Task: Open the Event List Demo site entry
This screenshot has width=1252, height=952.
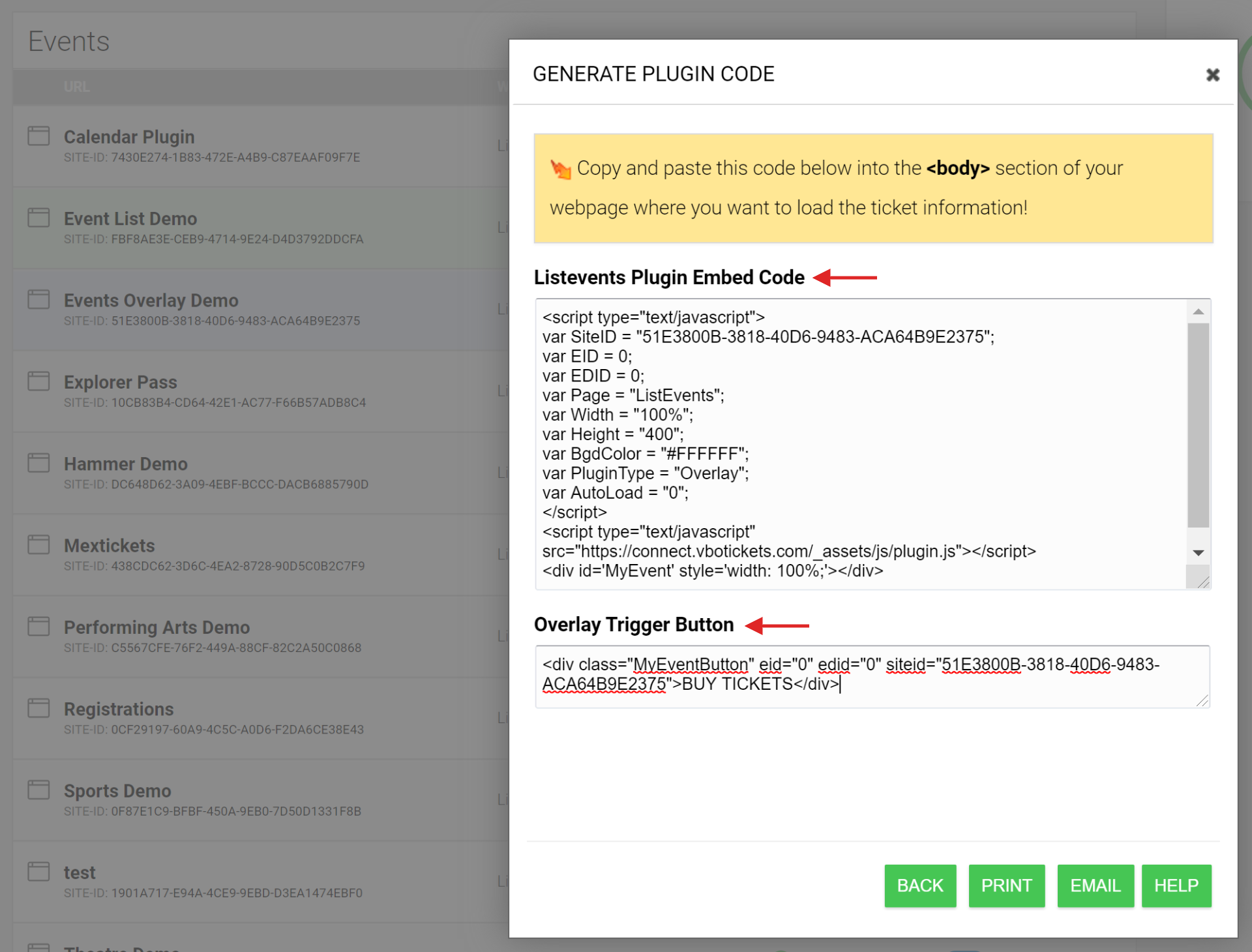Action: pyautogui.click(x=130, y=218)
